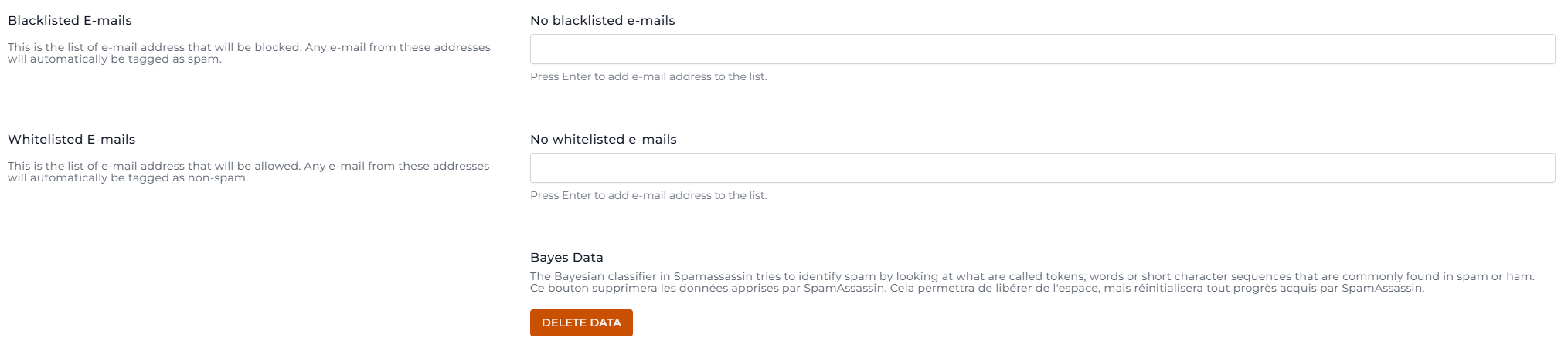Click the 'Whitelisted E-mails' section heading
1568x338 pixels.
coord(71,140)
